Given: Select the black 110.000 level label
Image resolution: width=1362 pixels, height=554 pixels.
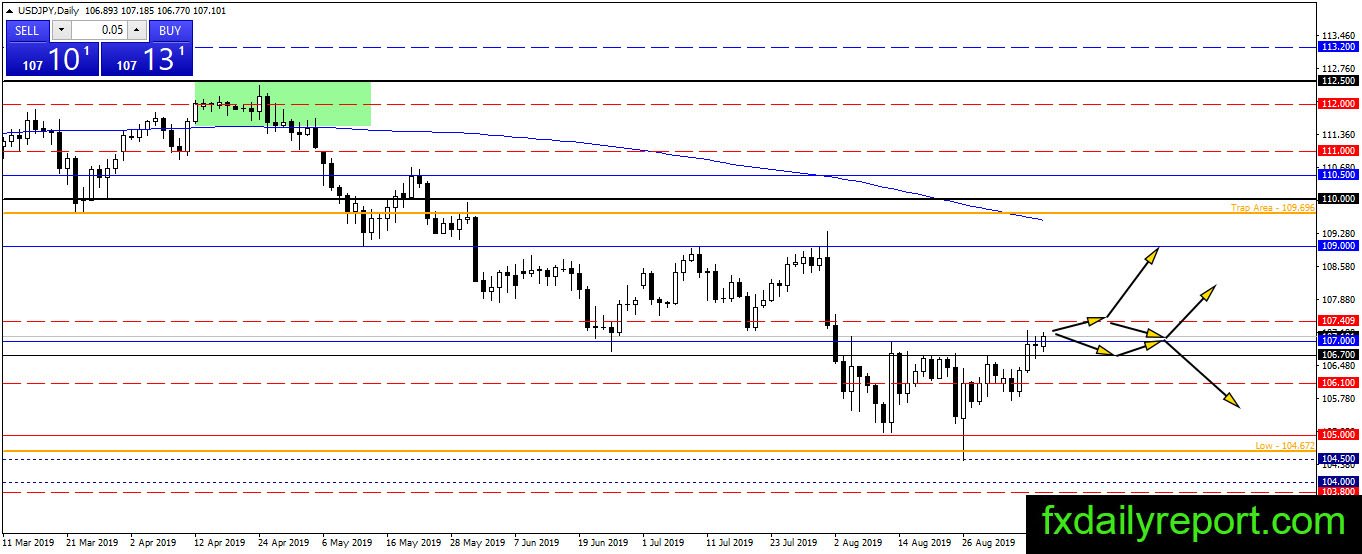Looking at the screenshot, I should click(1338, 199).
